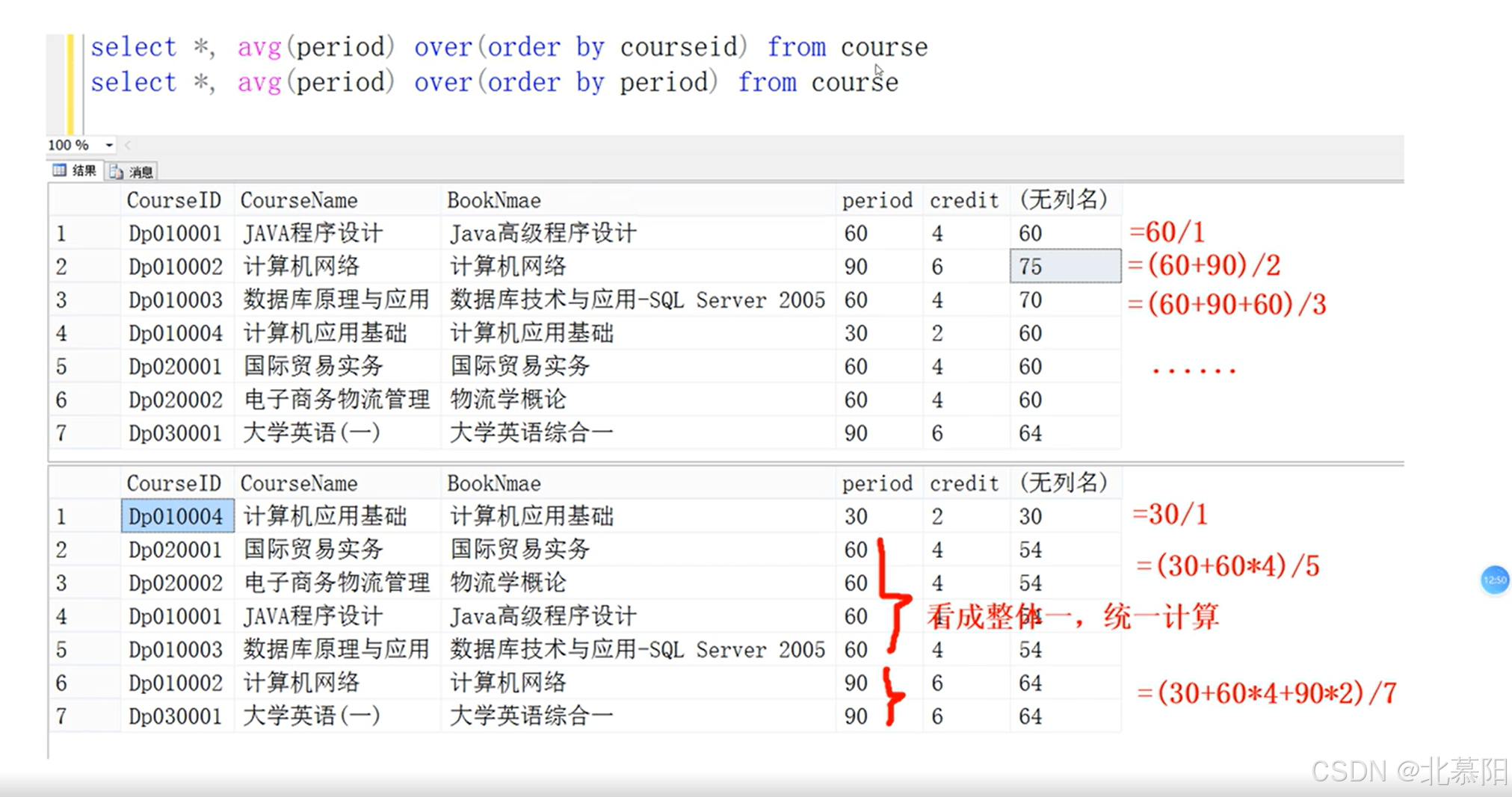Viewport: 1512px width, 797px height.
Task: Select the 54 cell in the Dp020001 row
Action: (x=1066, y=550)
